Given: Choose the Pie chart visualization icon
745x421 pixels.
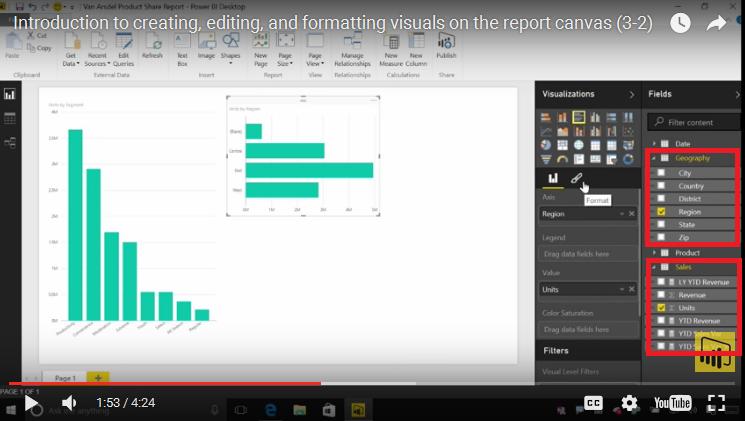Looking at the screenshot, I should [546, 145].
